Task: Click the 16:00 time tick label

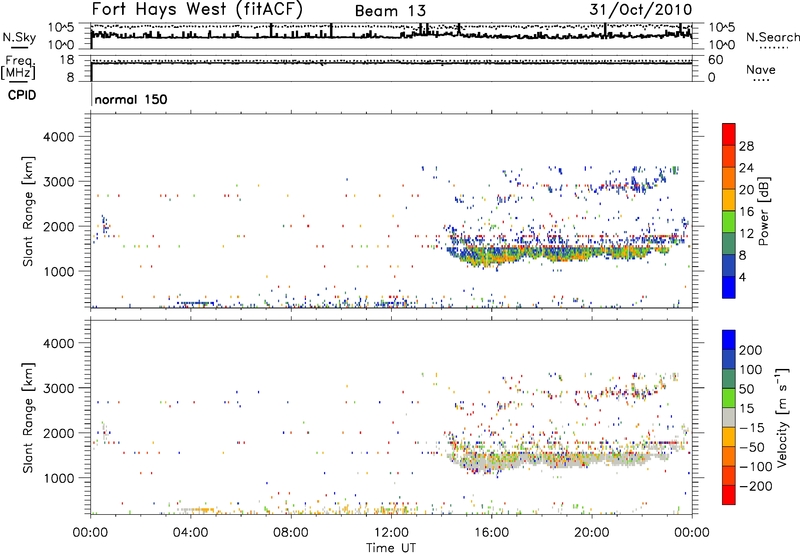Action: [491, 533]
